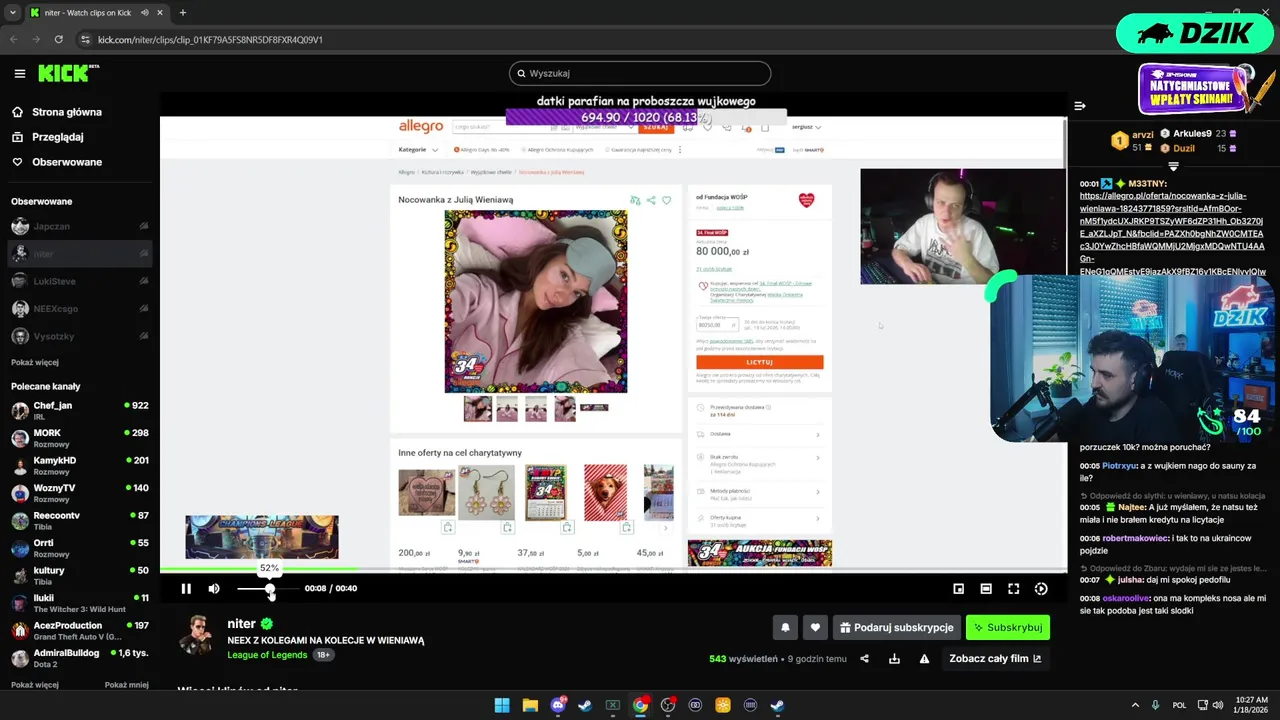The image size is (1280, 720).
Task: Open the NEEXcsgo followed channel
Action: tap(80, 309)
